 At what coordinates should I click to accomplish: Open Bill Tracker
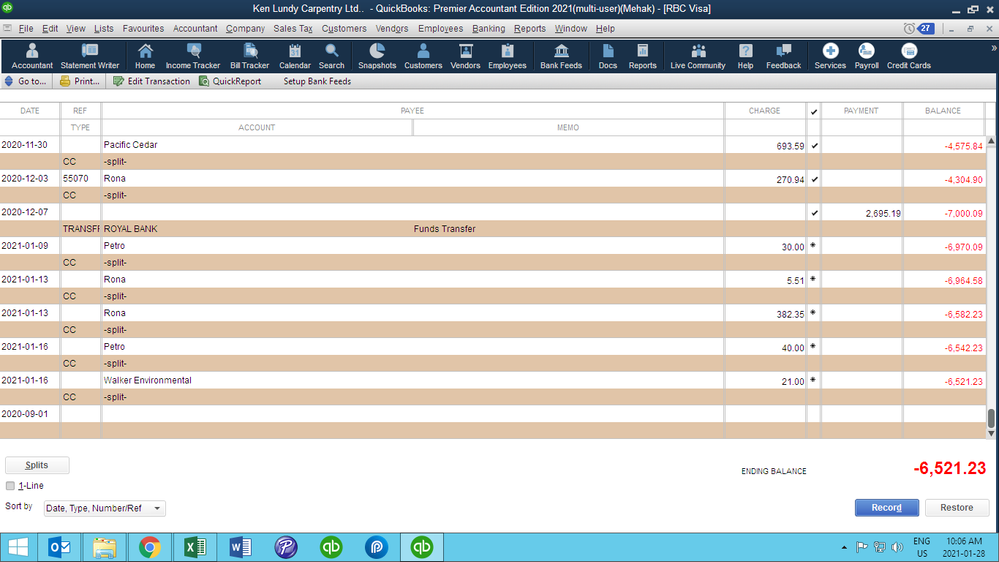250,56
